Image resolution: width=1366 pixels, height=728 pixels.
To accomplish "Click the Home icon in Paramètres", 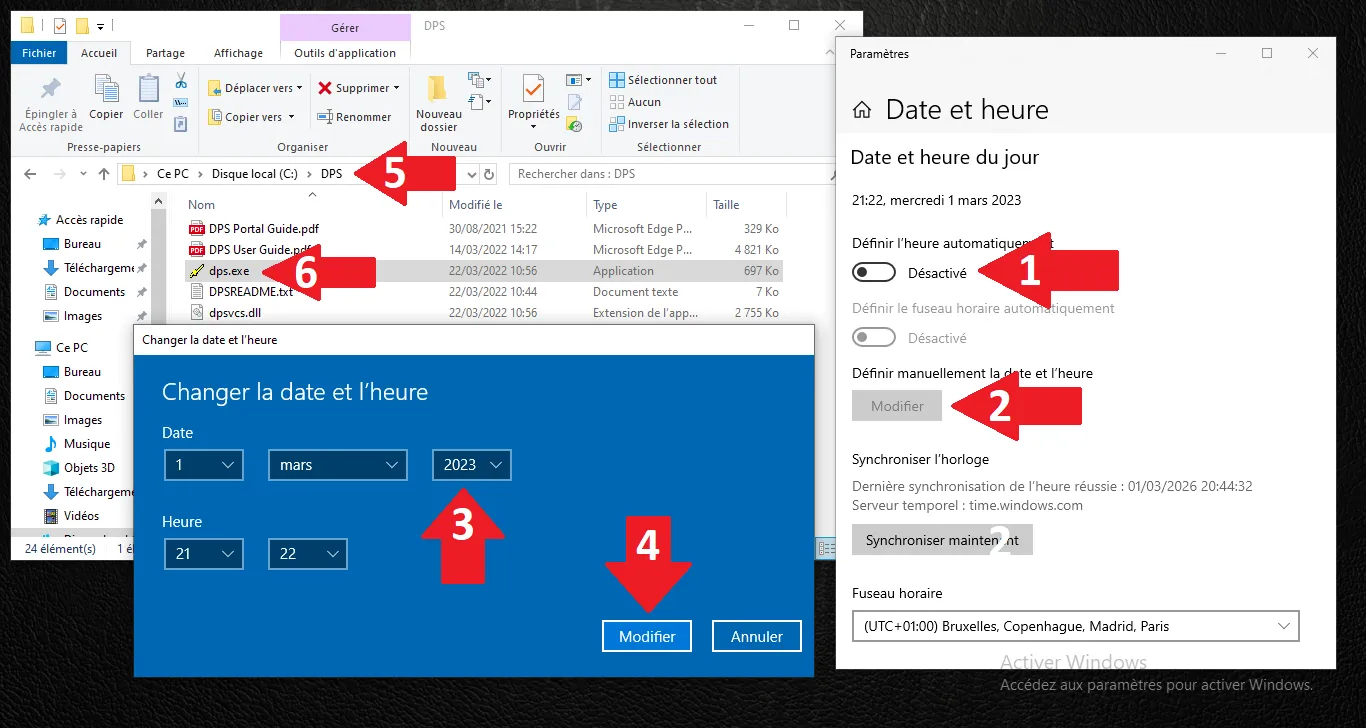I will click(x=861, y=110).
